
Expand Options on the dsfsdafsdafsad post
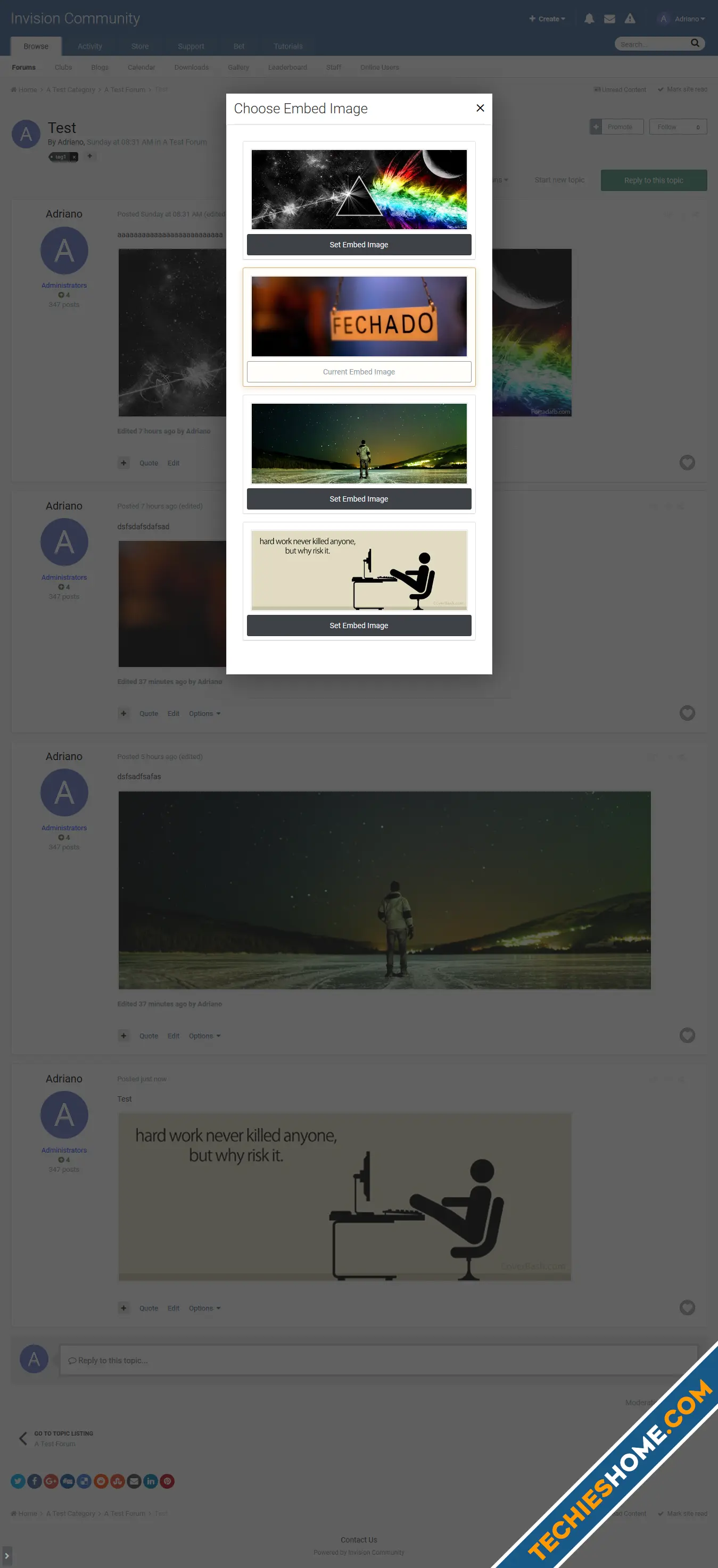click(x=204, y=713)
